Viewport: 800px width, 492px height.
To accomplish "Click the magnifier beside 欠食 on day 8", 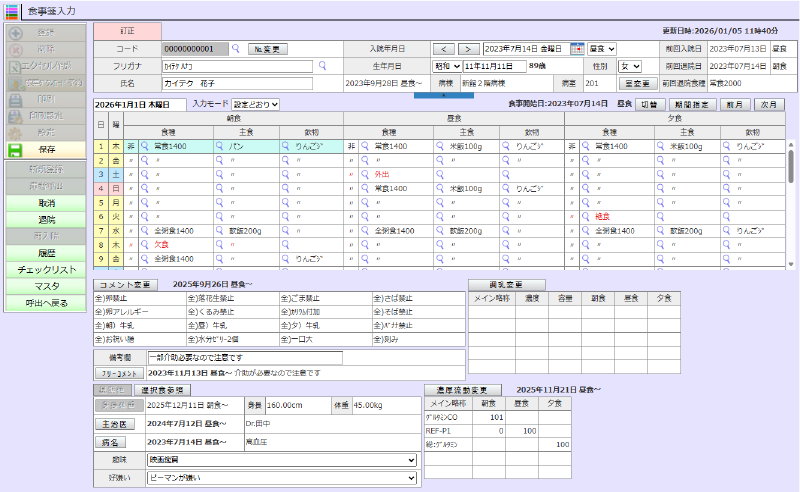I will click(145, 244).
